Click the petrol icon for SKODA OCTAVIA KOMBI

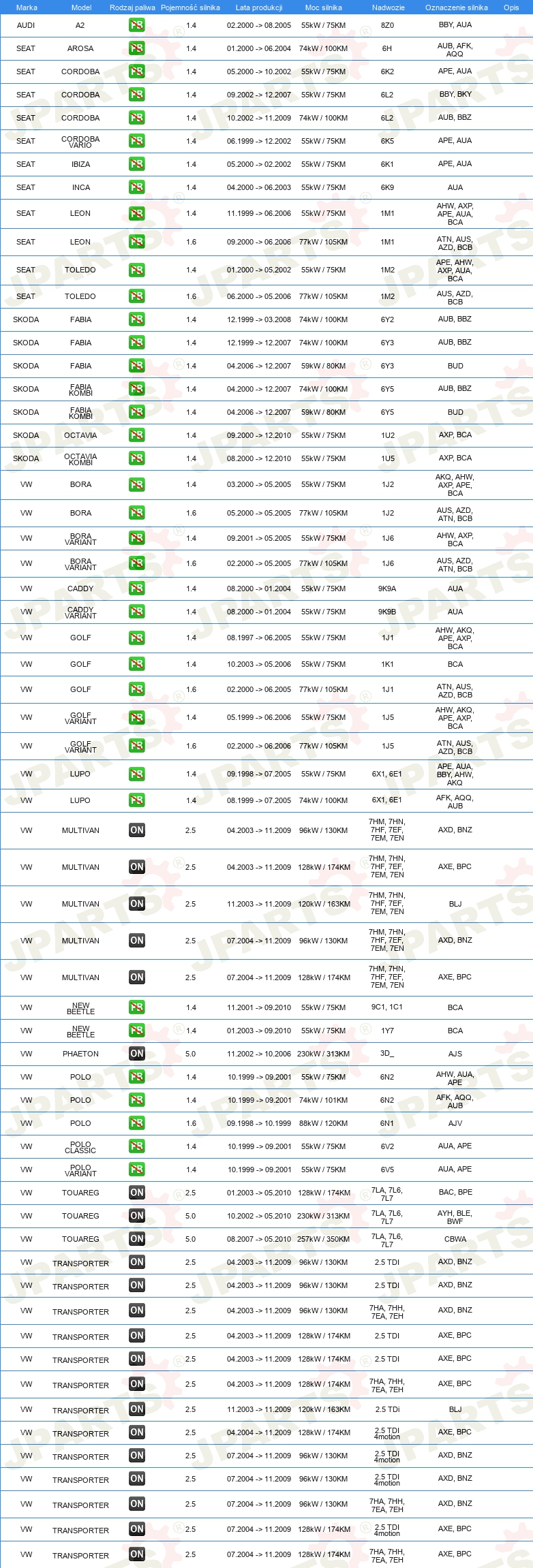coord(136,458)
